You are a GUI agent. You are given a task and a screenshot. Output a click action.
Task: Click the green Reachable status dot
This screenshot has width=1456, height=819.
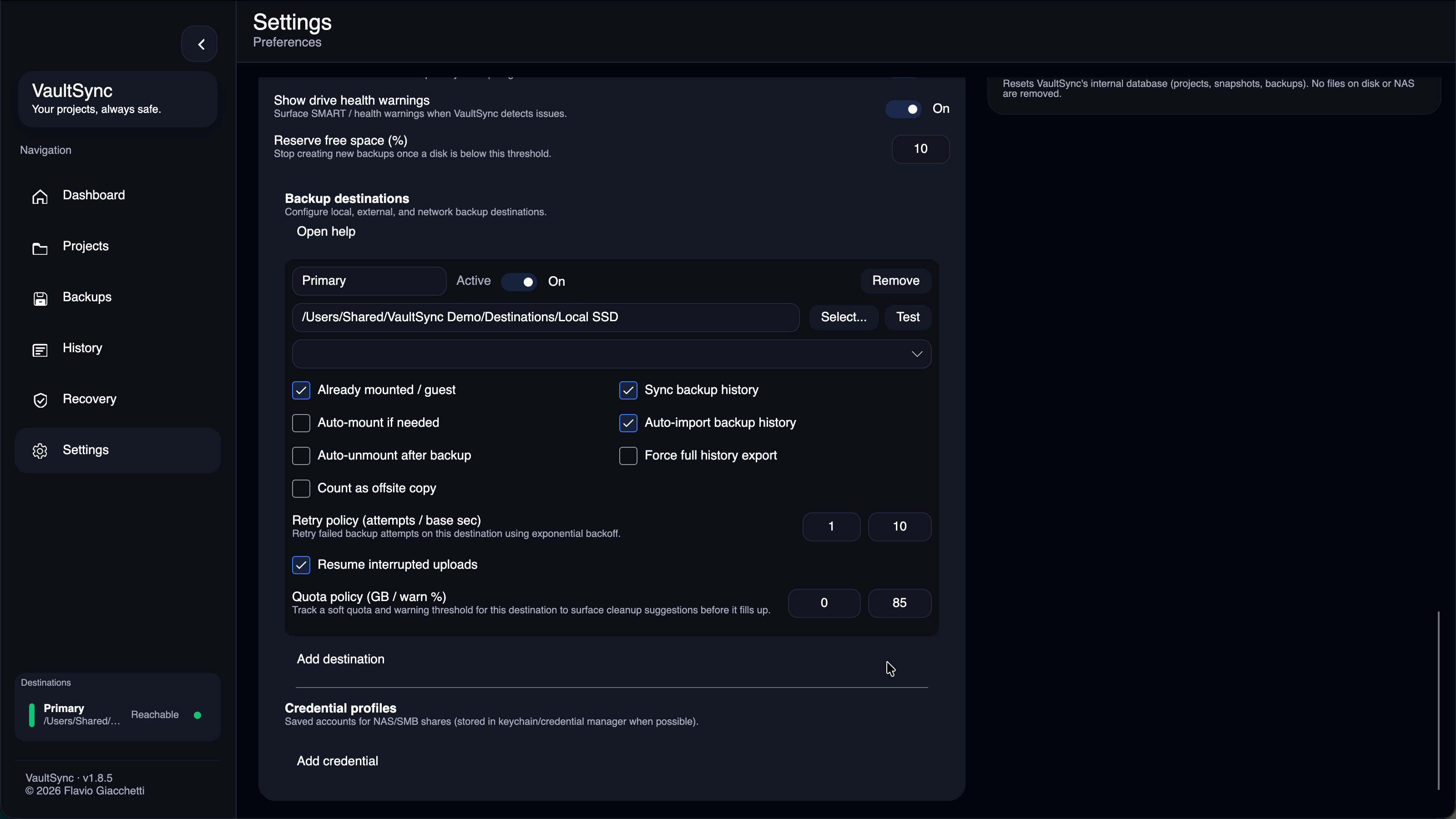point(197,715)
